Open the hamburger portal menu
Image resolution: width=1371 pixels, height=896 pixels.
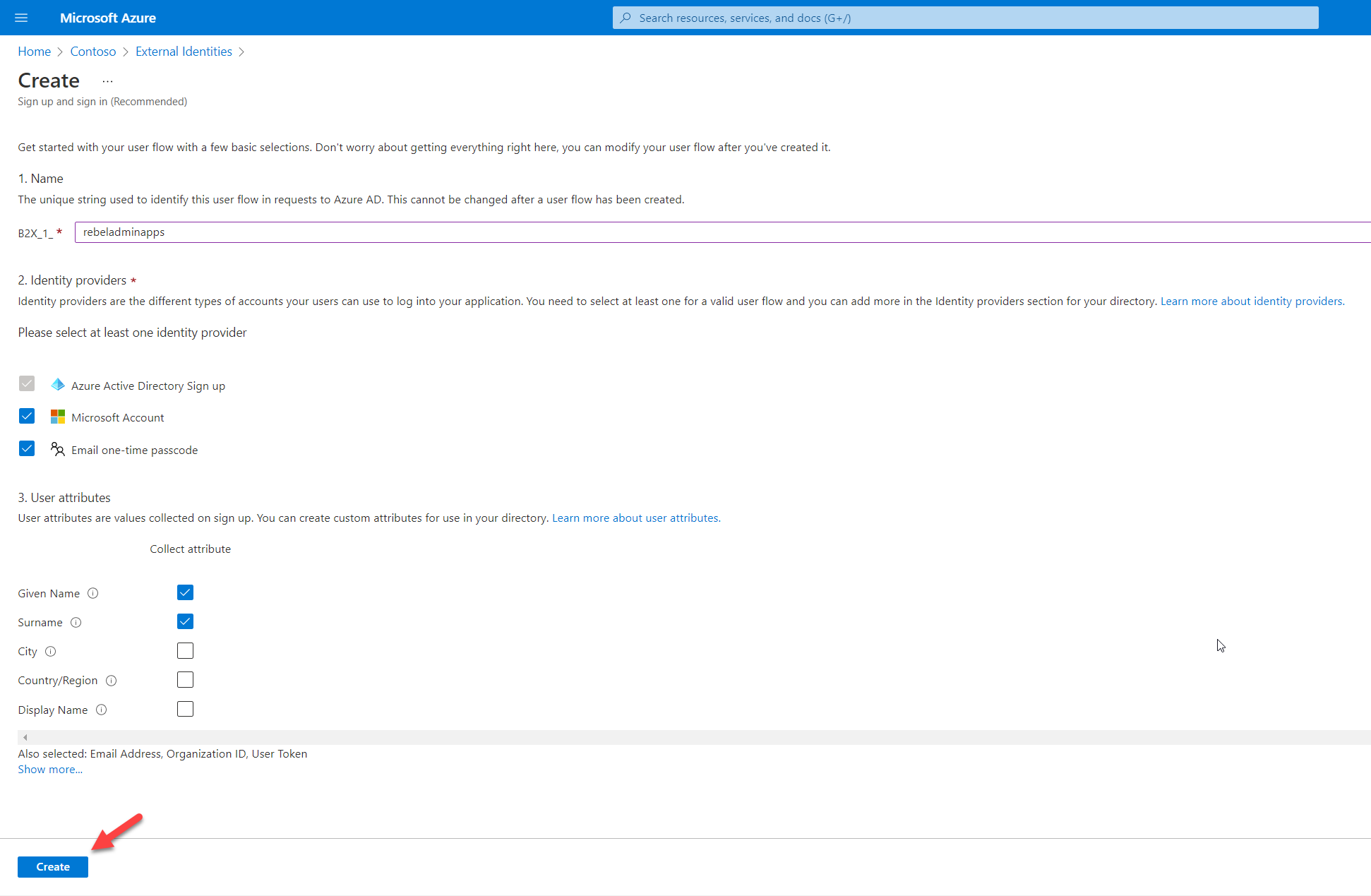(x=21, y=18)
